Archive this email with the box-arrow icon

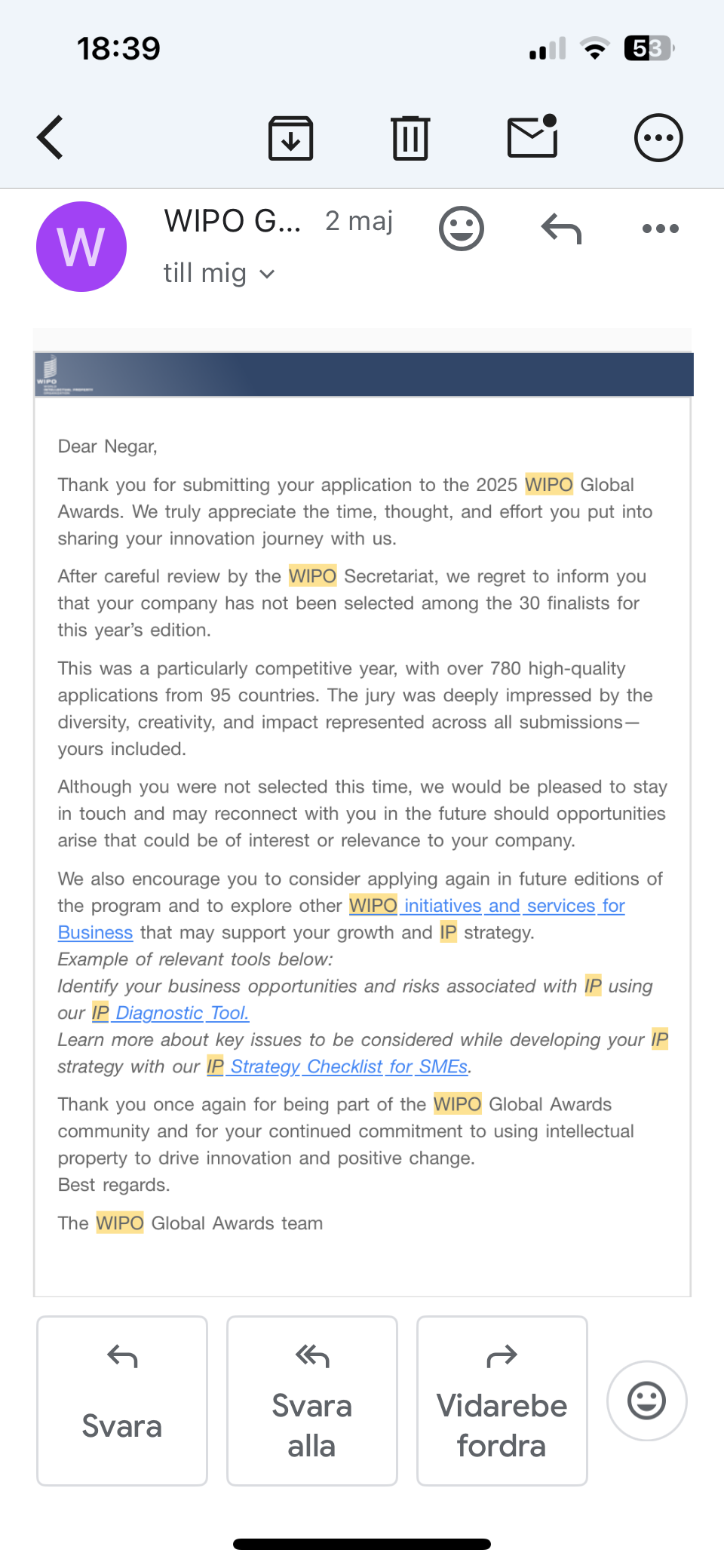pos(291,138)
